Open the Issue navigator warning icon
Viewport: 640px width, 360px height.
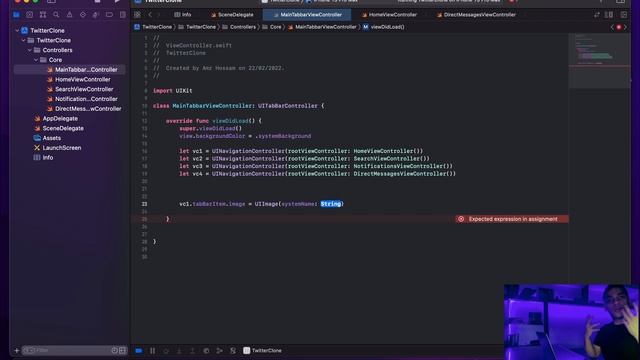click(69, 15)
